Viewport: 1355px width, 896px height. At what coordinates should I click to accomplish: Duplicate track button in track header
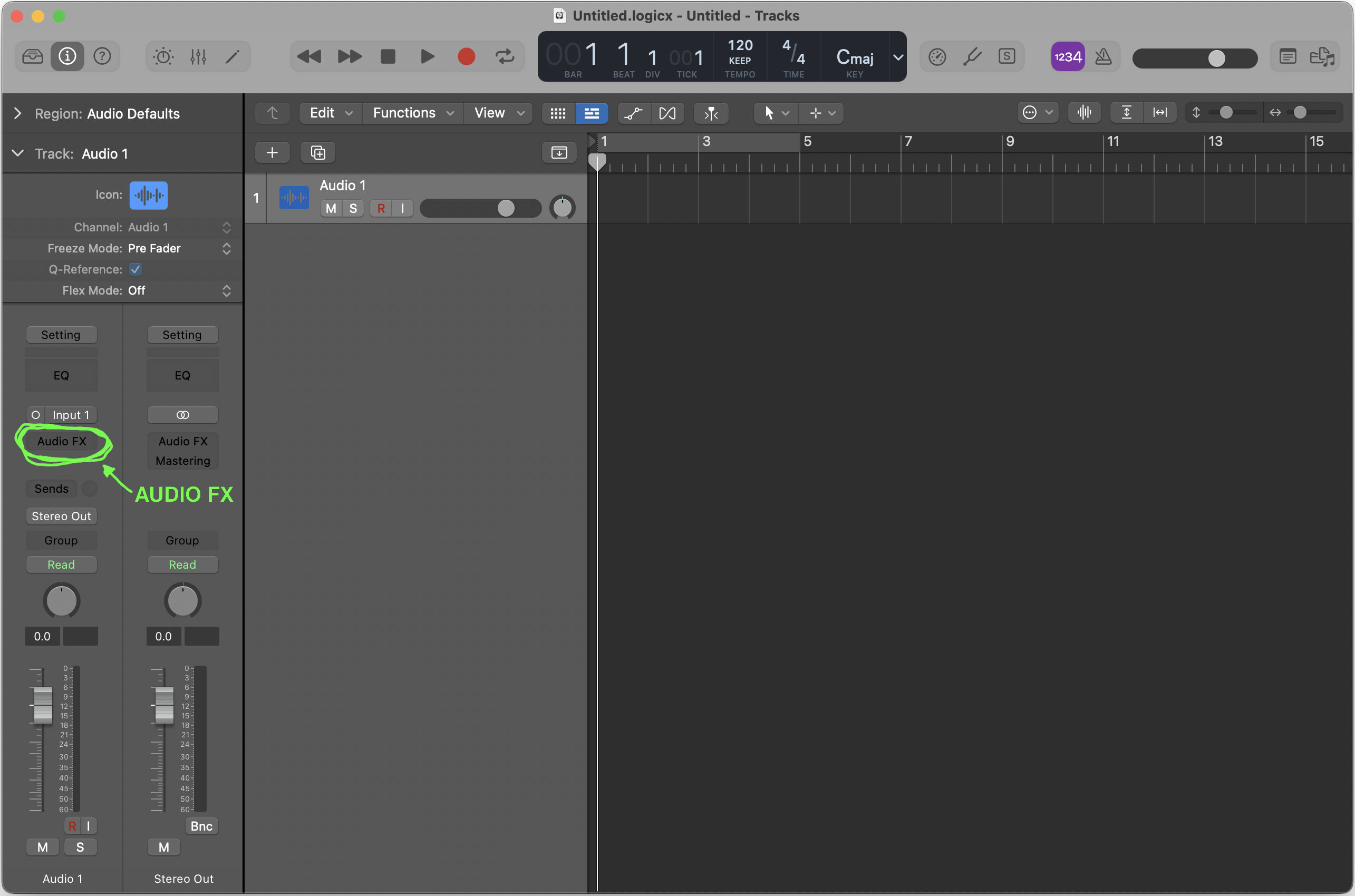[x=318, y=152]
